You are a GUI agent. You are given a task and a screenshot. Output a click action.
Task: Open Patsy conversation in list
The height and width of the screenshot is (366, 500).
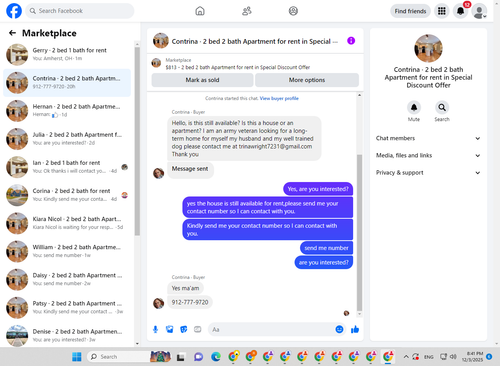click(x=67, y=307)
